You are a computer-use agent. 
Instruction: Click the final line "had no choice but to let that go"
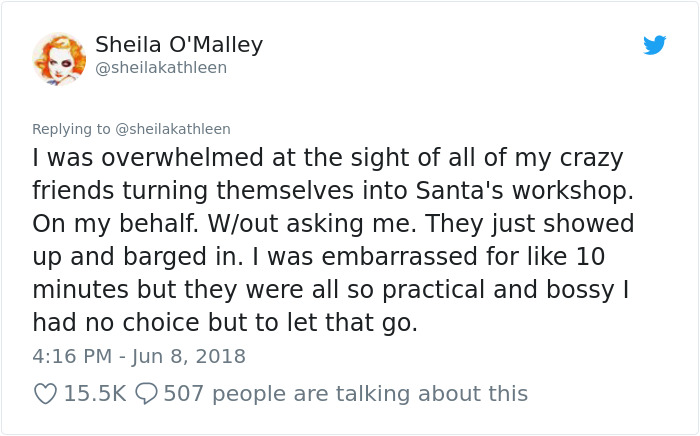(223, 322)
